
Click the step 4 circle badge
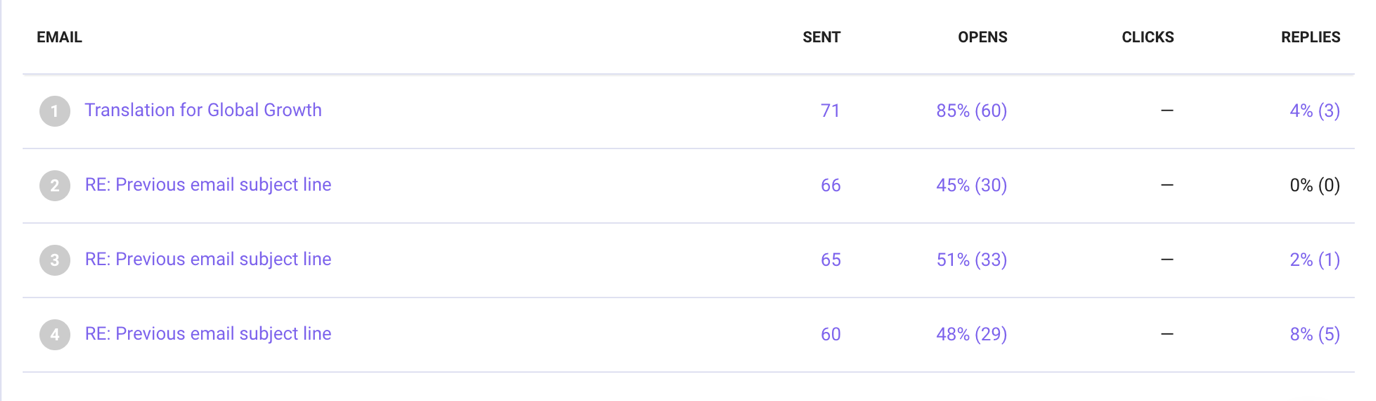55,334
